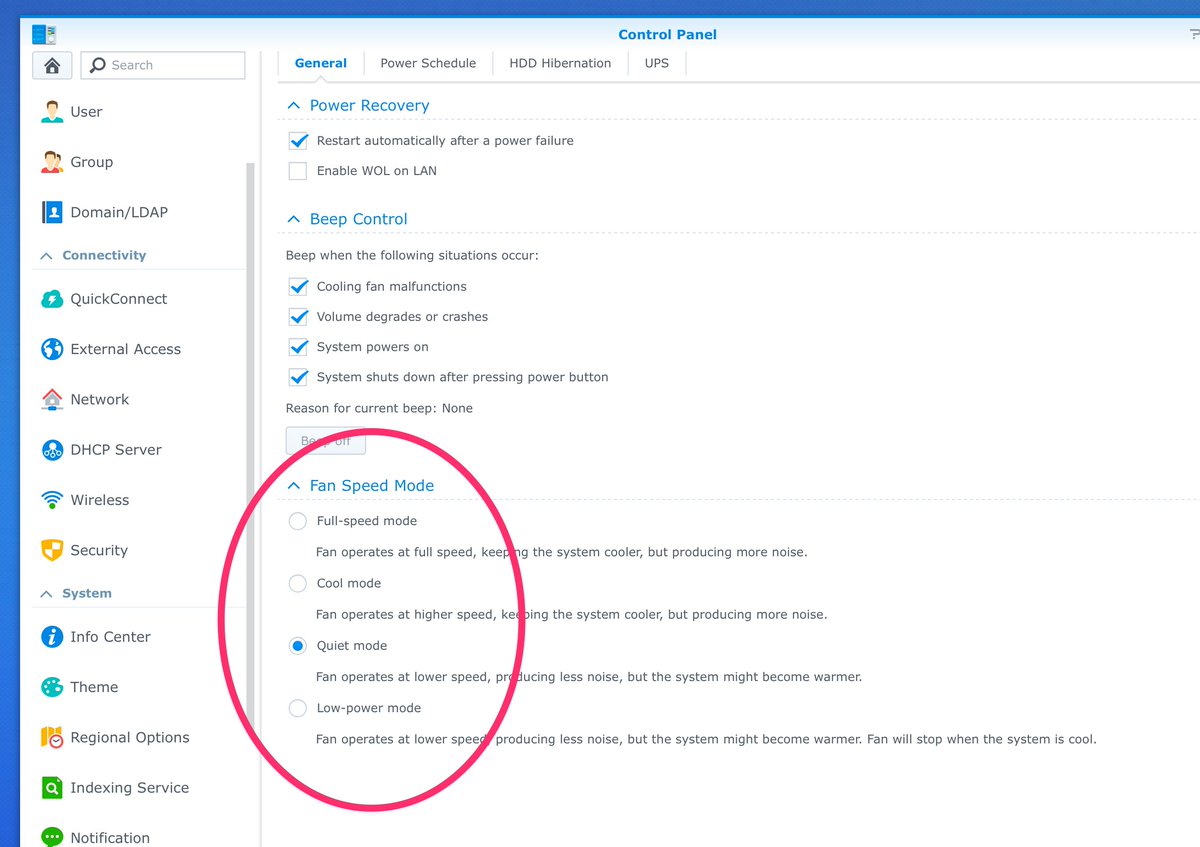
Task: Open the Network house icon
Action: point(52,399)
